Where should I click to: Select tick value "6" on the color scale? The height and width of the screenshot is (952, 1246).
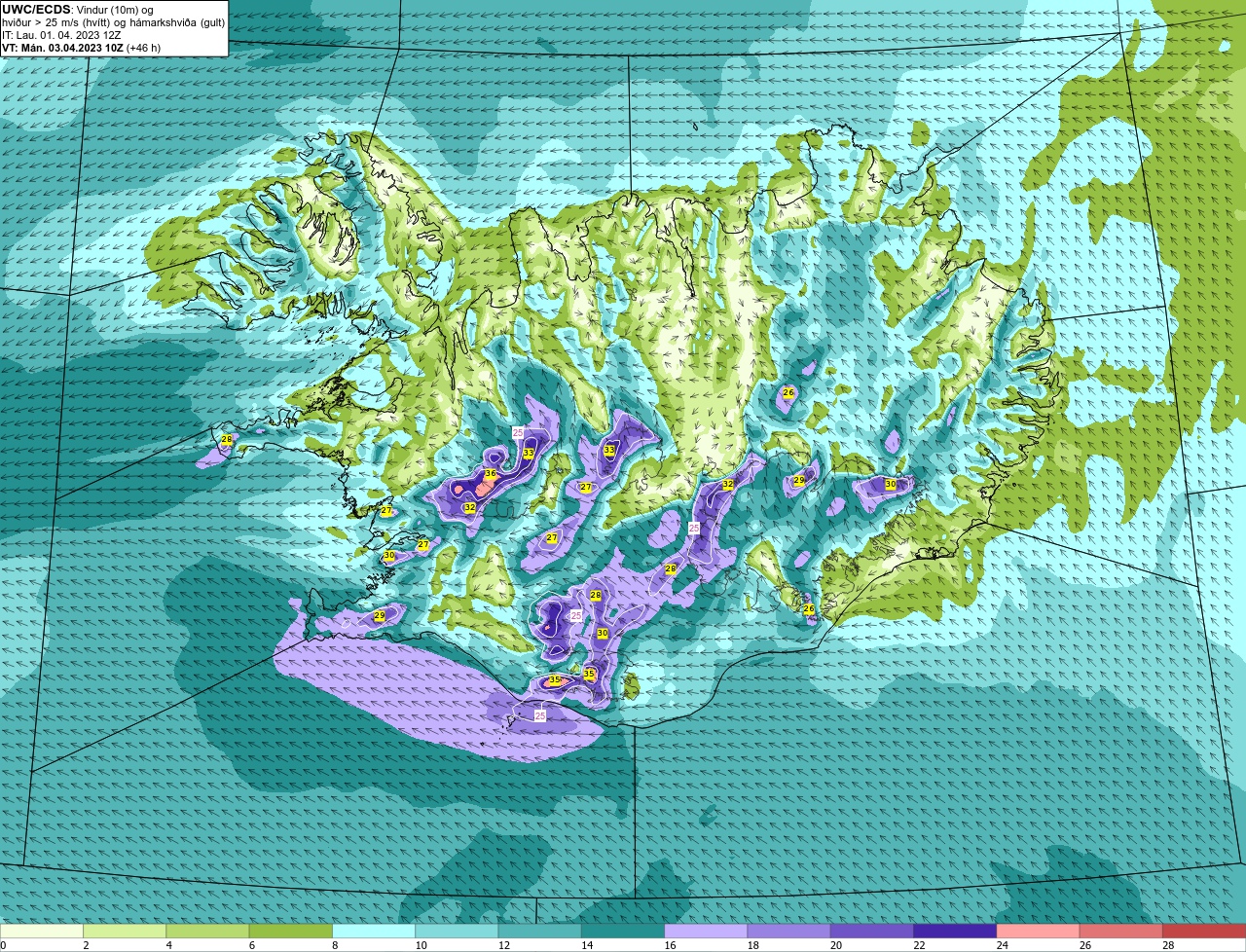click(251, 945)
